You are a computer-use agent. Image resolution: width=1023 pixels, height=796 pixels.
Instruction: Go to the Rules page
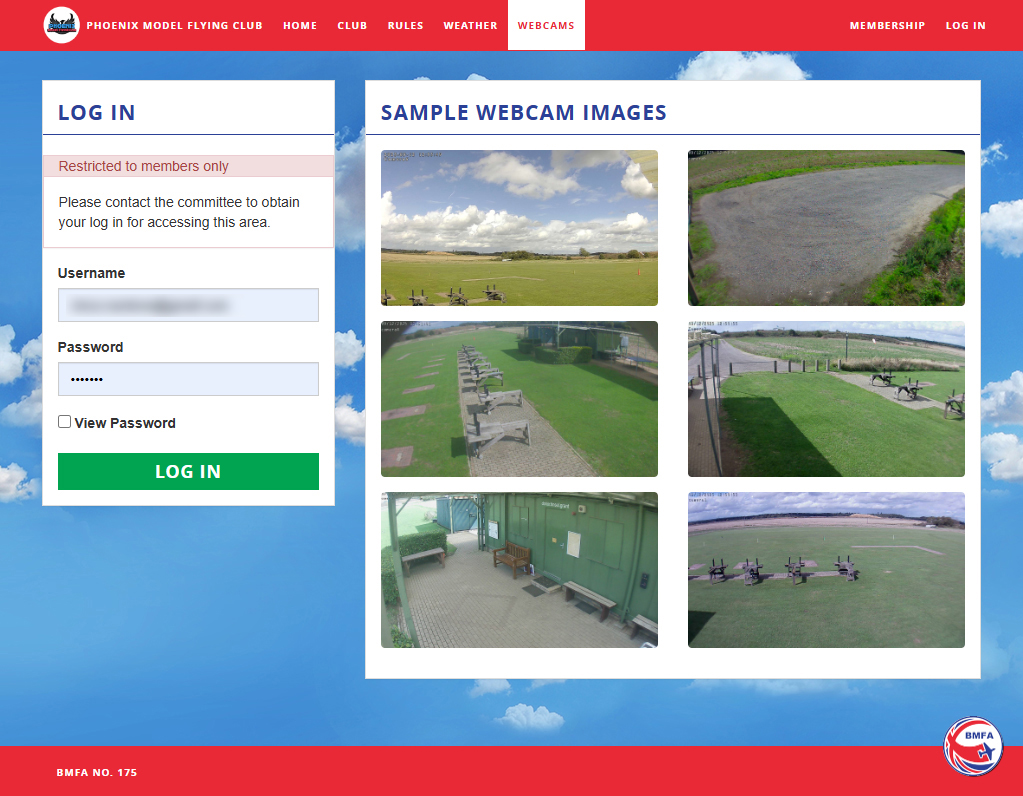405,26
